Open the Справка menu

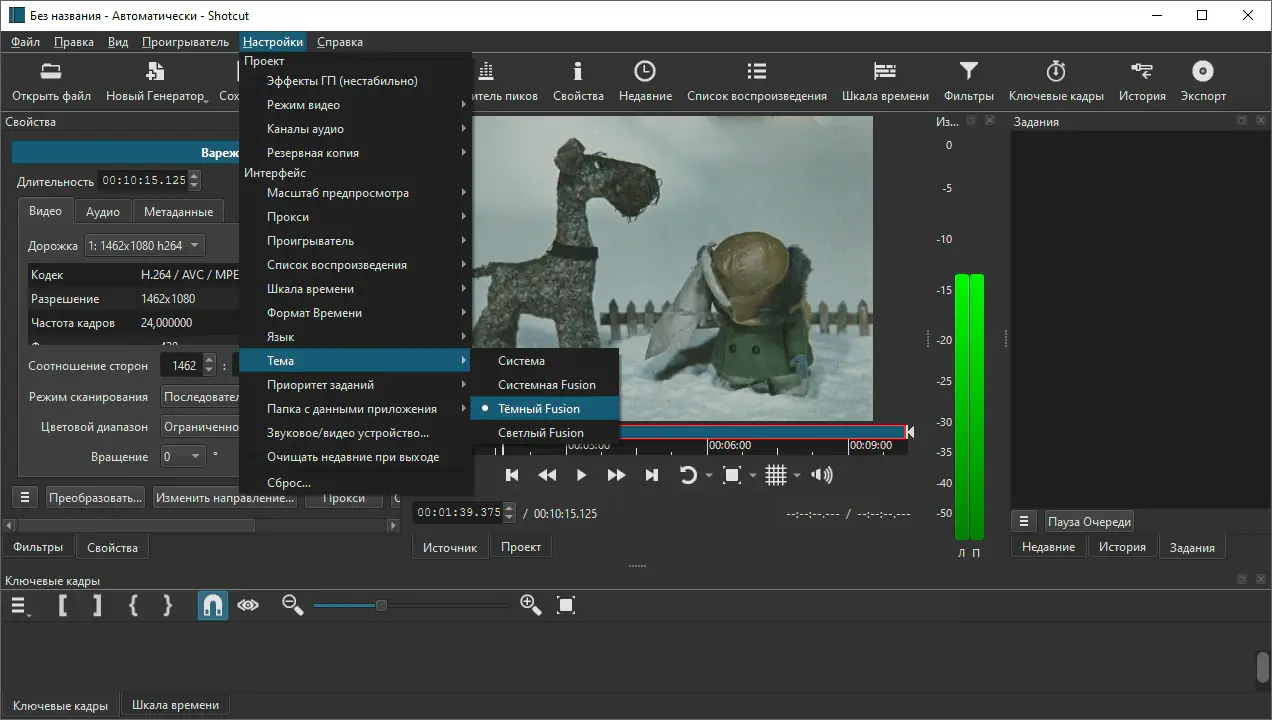tap(339, 42)
